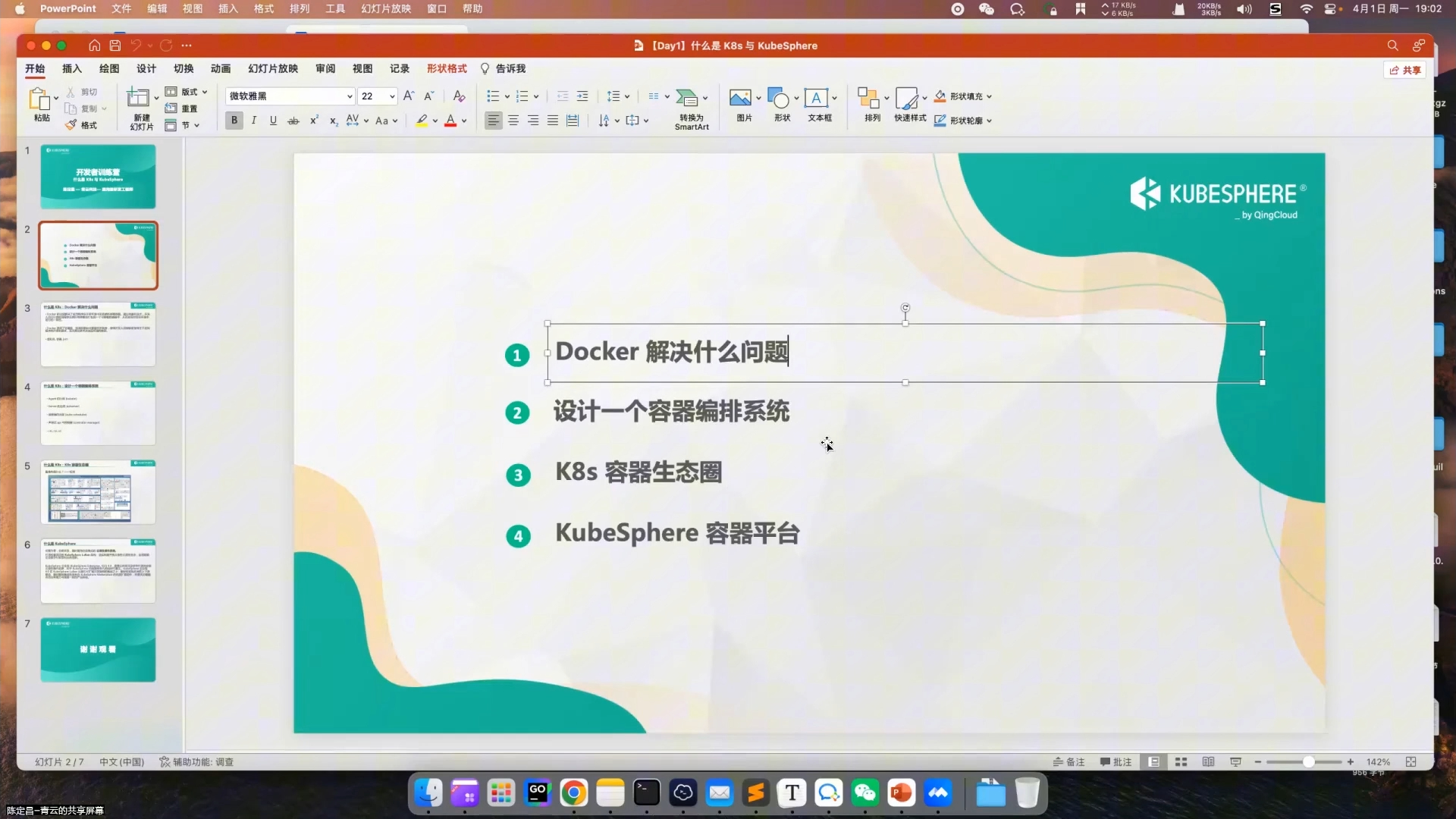Start slideshow from the status bar icon
Screen dimensions: 1456x819
pyautogui.click(x=1235, y=762)
